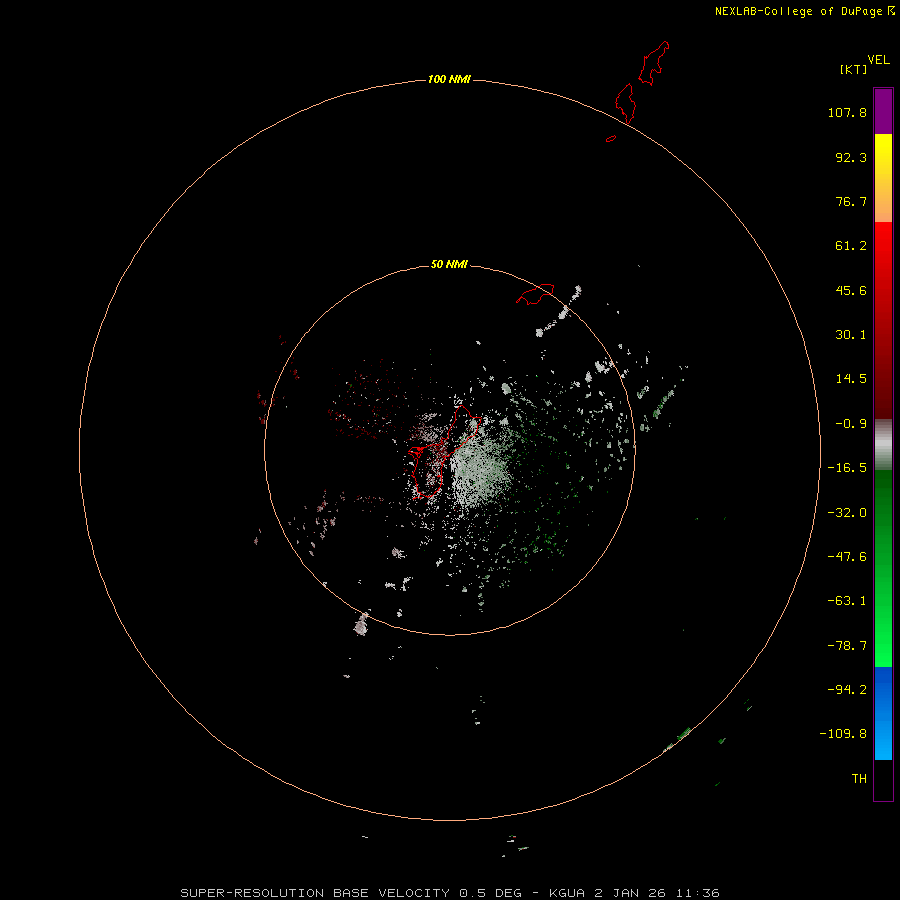Click the yellow-orange color band in legend
The height and width of the screenshot is (900, 900).
tap(883, 178)
